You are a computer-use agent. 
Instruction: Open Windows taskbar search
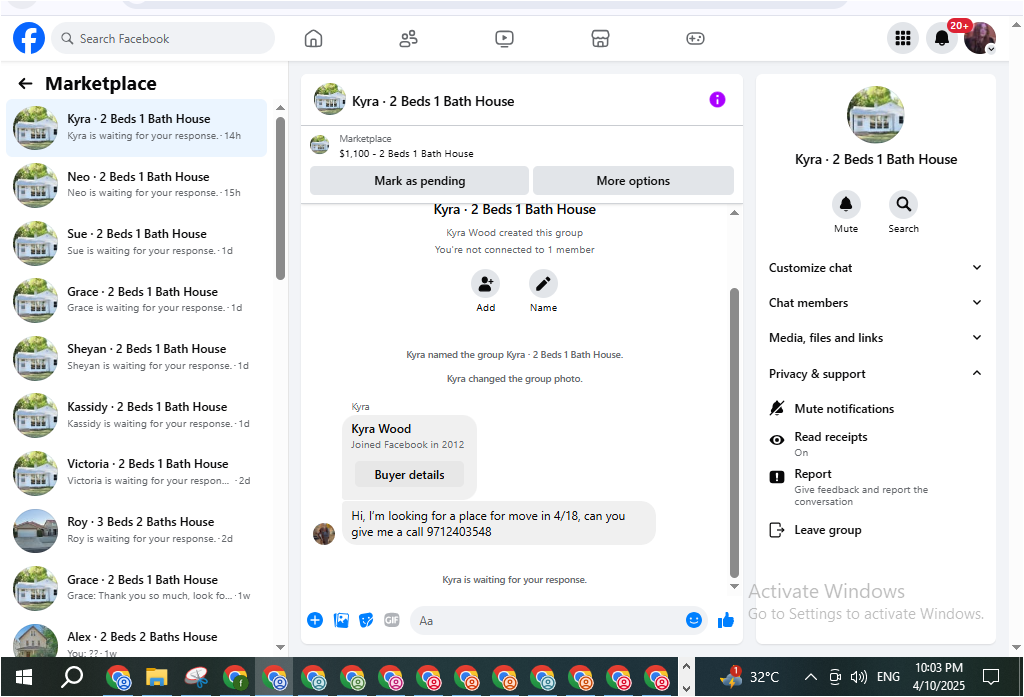72,677
